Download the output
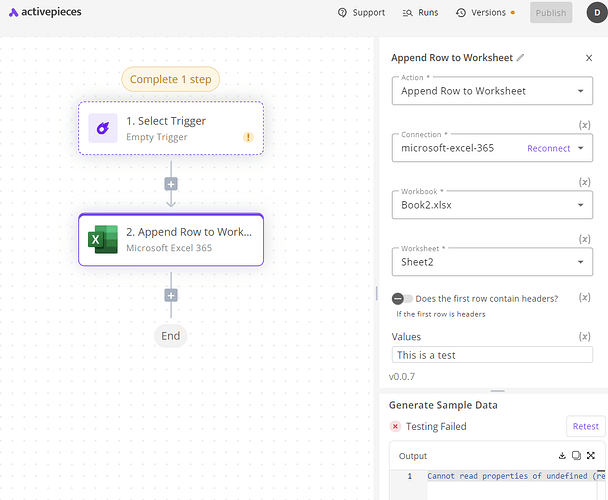The image size is (608, 500). point(562,455)
